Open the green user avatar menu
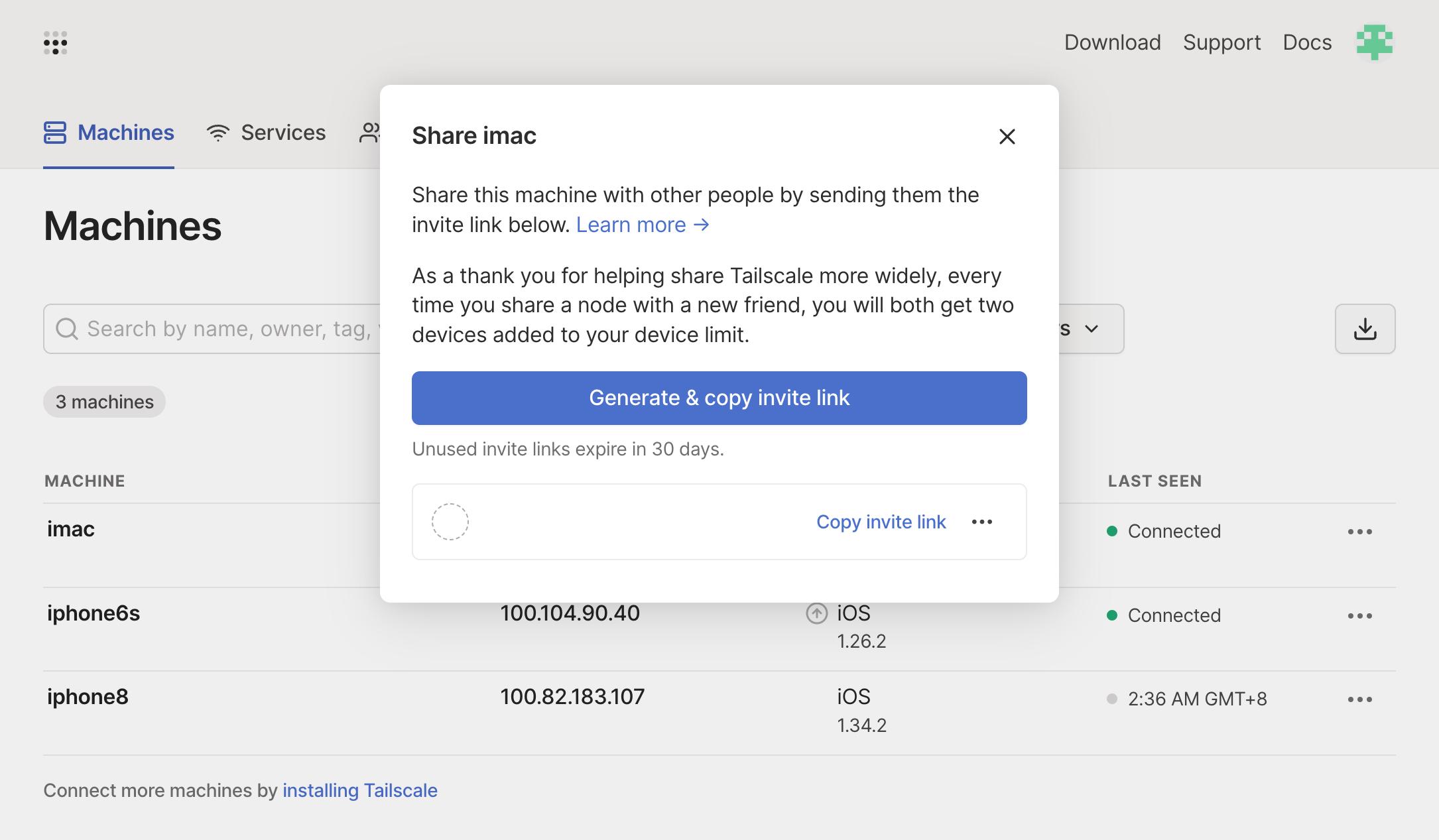 (1374, 42)
